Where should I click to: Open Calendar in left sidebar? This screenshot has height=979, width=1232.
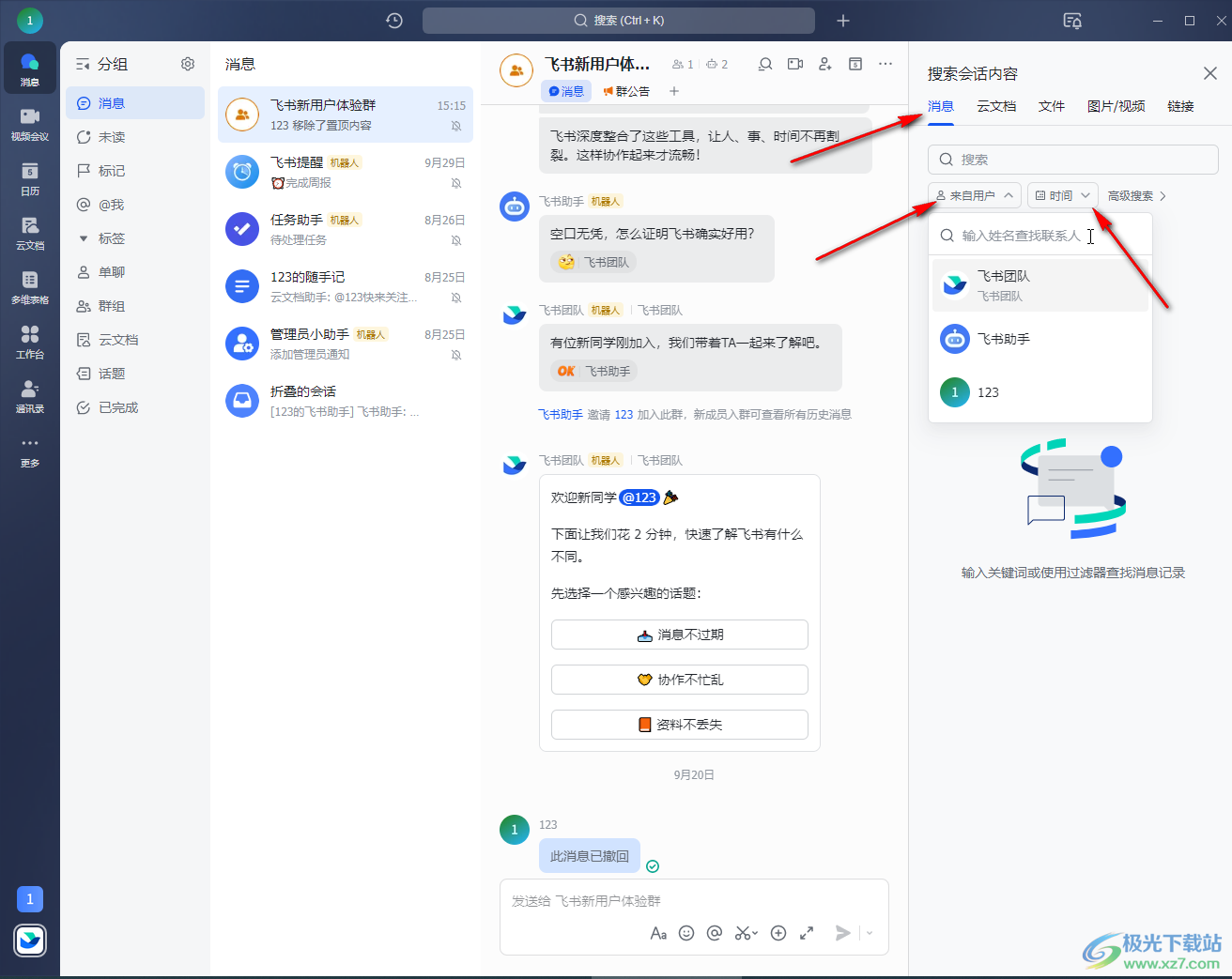point(30,177)
